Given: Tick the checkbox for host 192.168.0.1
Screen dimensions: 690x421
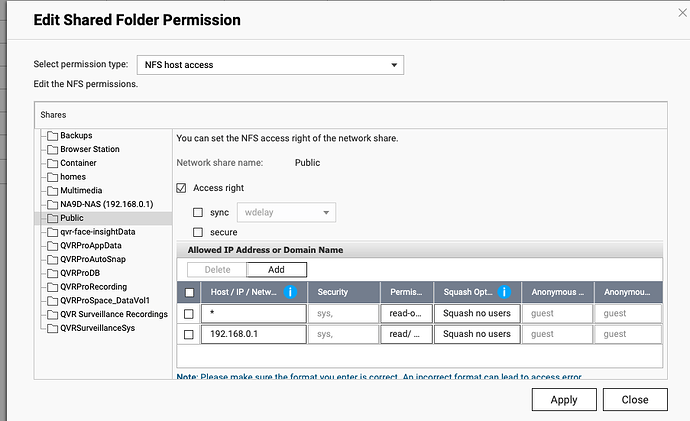Looking at the screenshot, I should (x=190, y=334).
